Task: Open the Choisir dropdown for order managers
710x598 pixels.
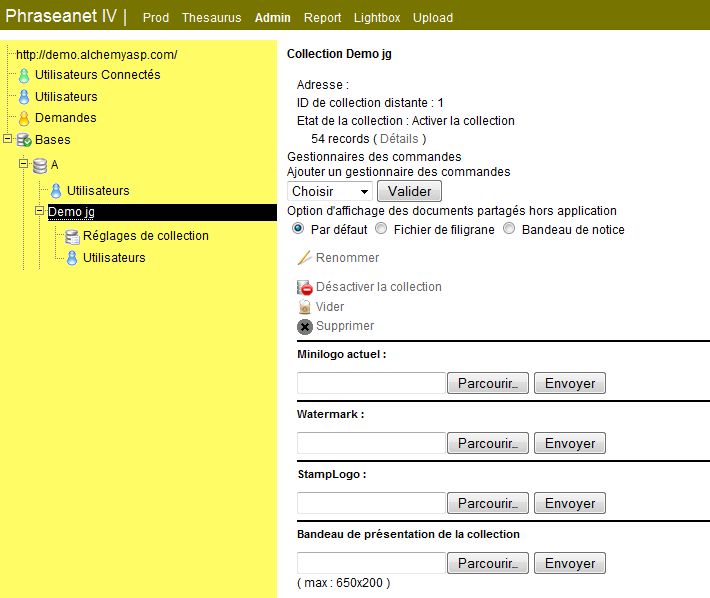Action: click(x=330, y=191)
